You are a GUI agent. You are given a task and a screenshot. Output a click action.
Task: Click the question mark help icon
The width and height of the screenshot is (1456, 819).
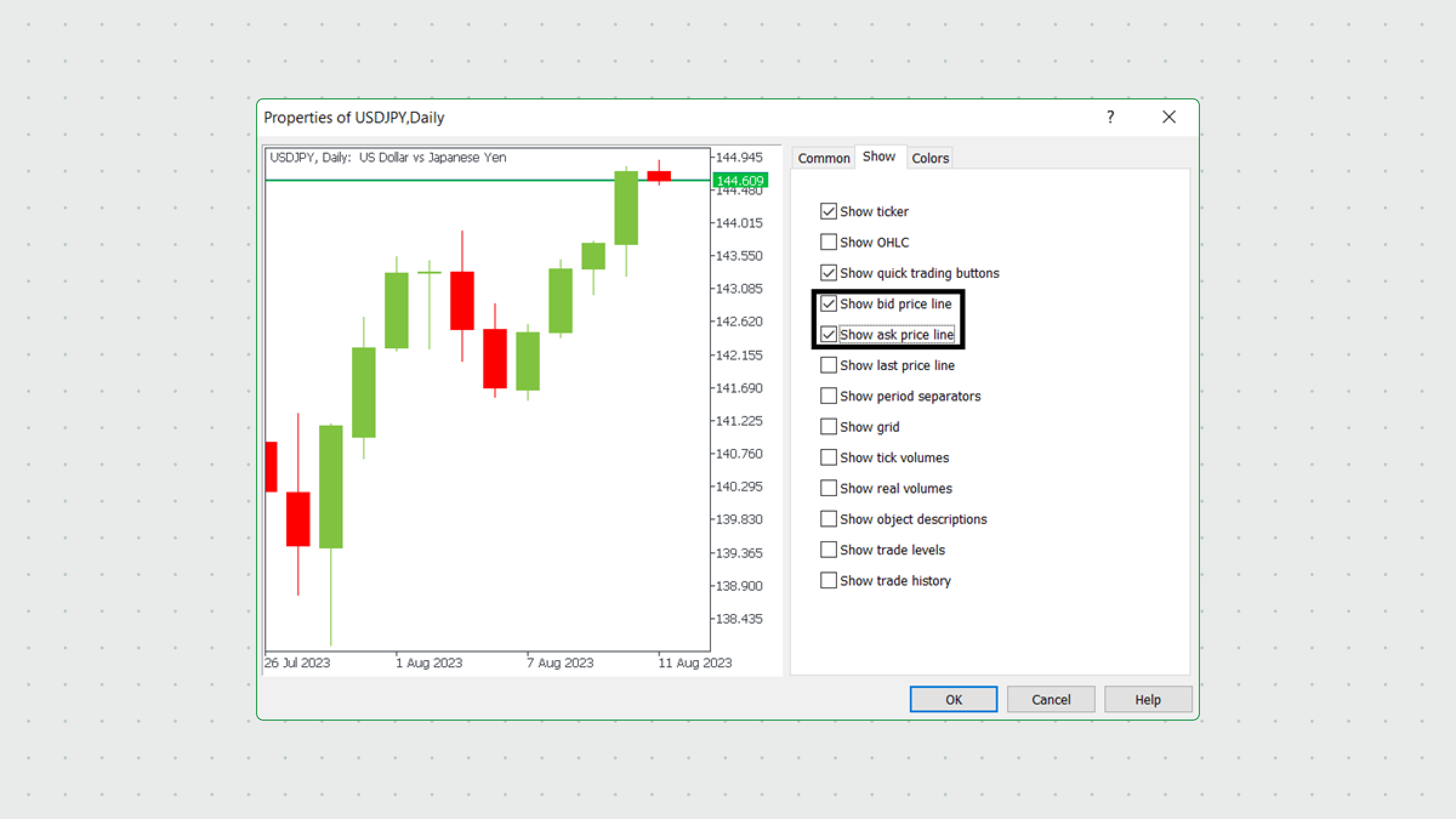1110,117
